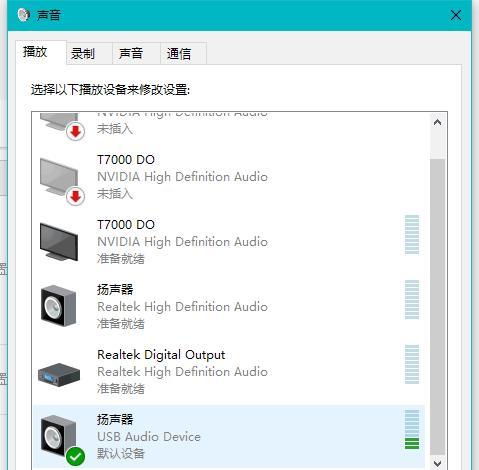Screen dimensions: 479x470
Task: Click the red unplugged arrow on T7000 DO
Action: (x=75, y=196)
